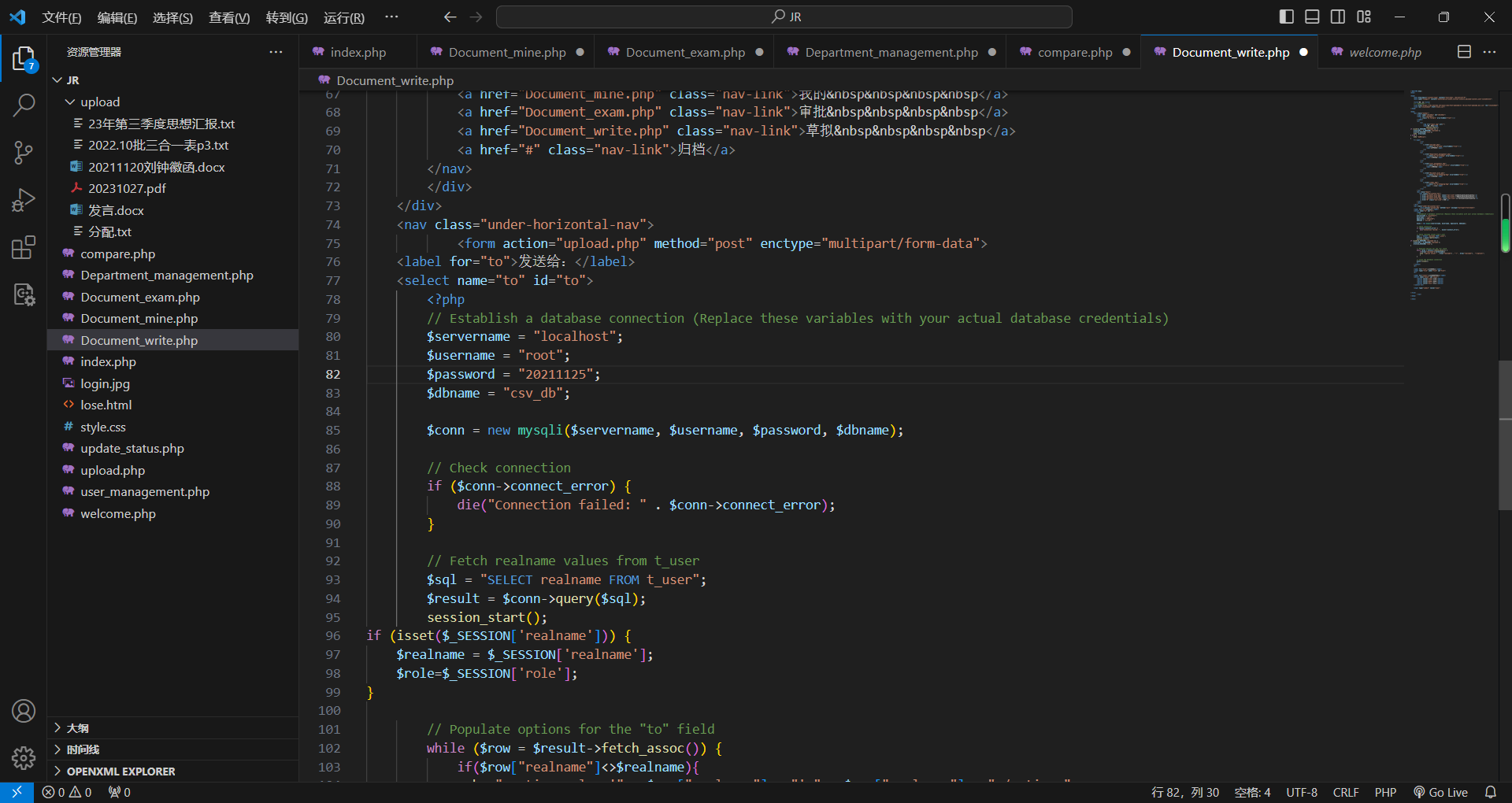Open the Extensions view

(24, 248)
